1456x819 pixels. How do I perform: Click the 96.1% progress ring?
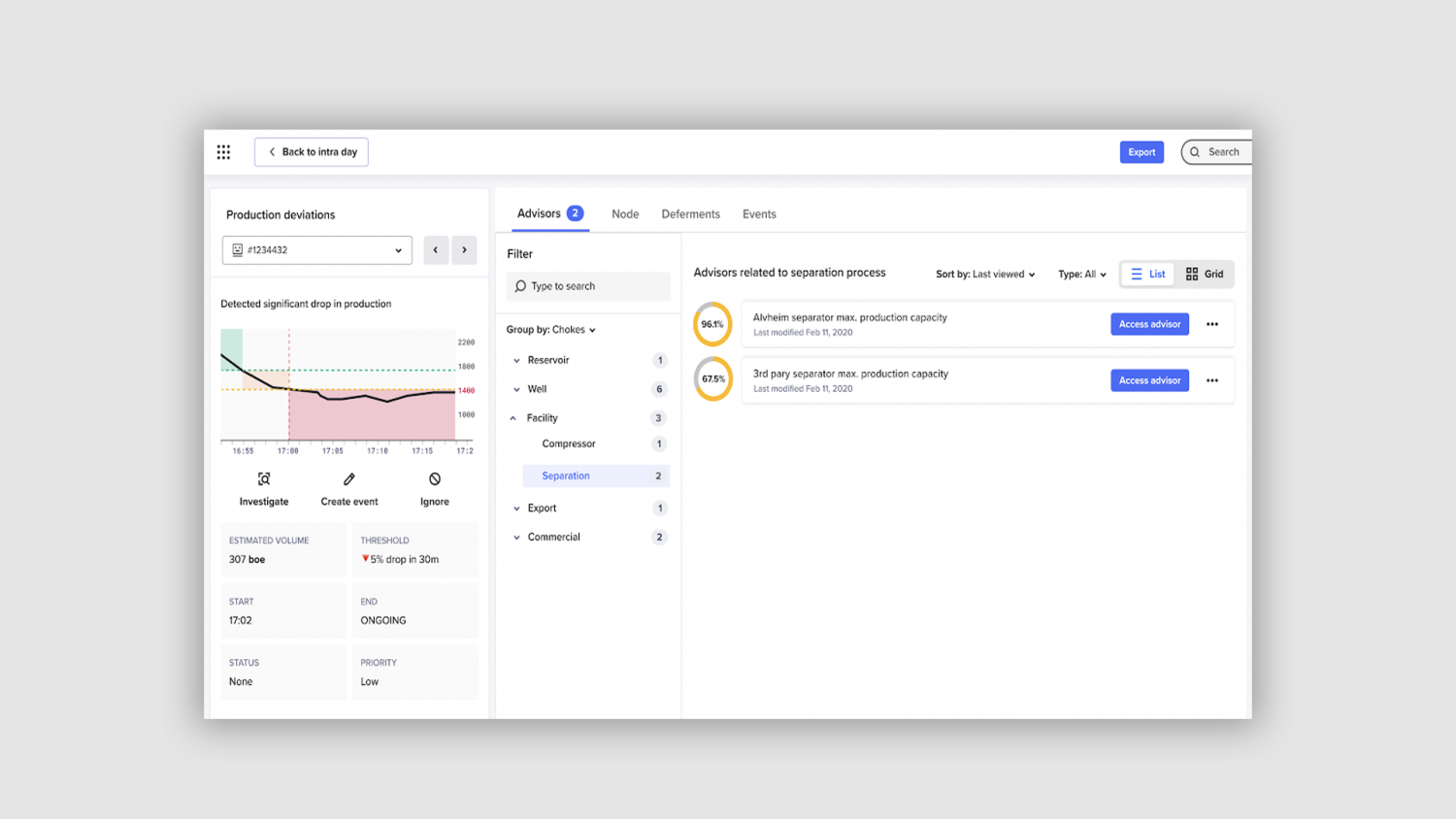click(x=712, y=324)
